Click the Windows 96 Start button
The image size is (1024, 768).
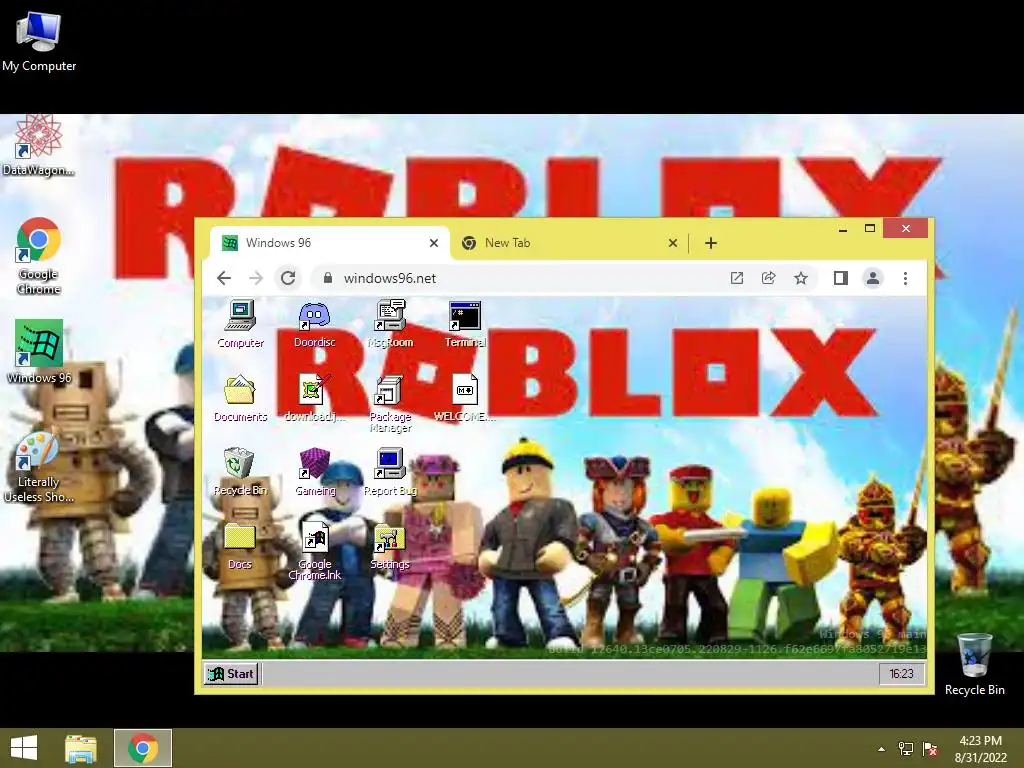[x=231, y=673]
